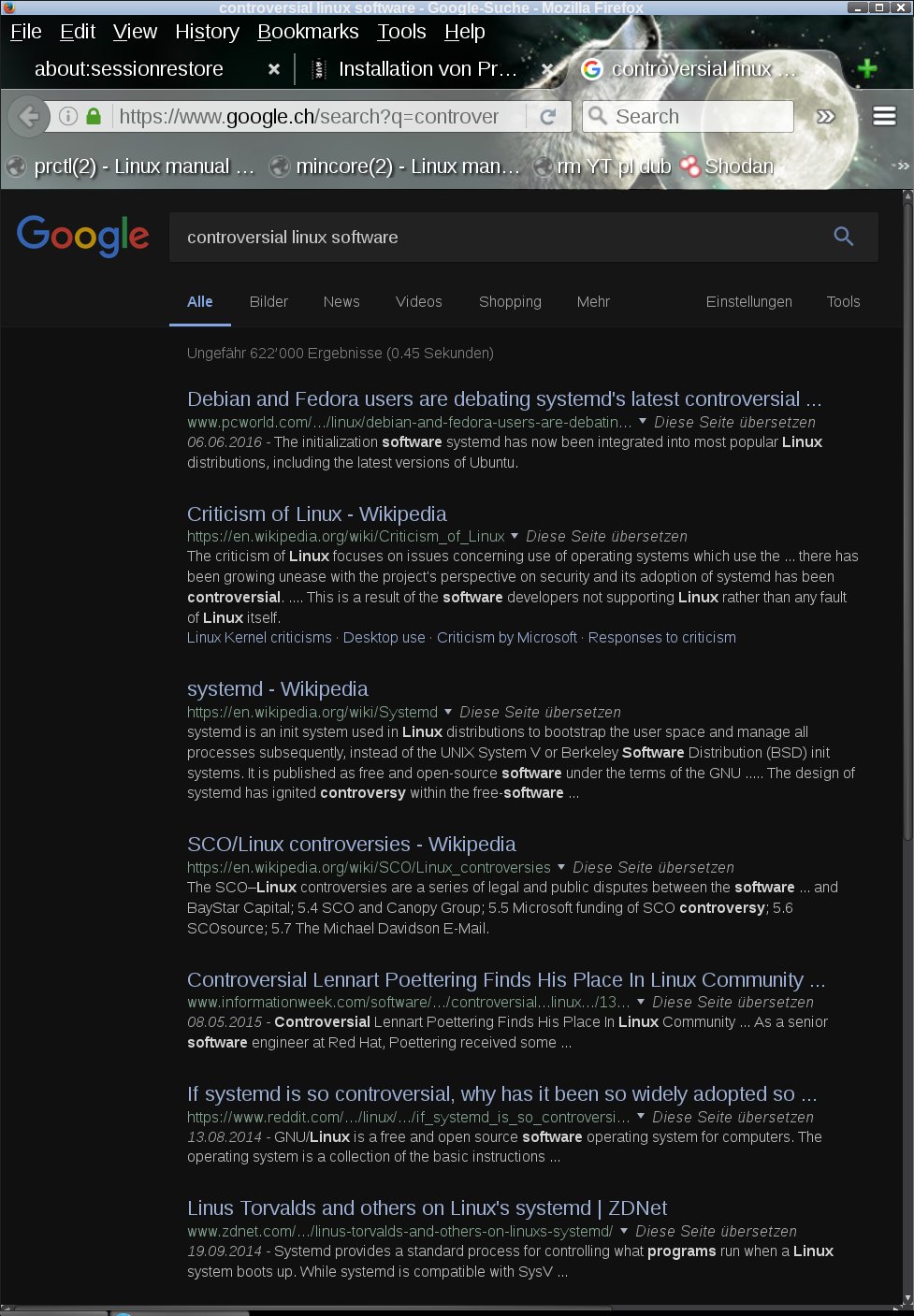
Task: Open the mincore(2) Linux man bookmark
Action: tap(395, 166)
